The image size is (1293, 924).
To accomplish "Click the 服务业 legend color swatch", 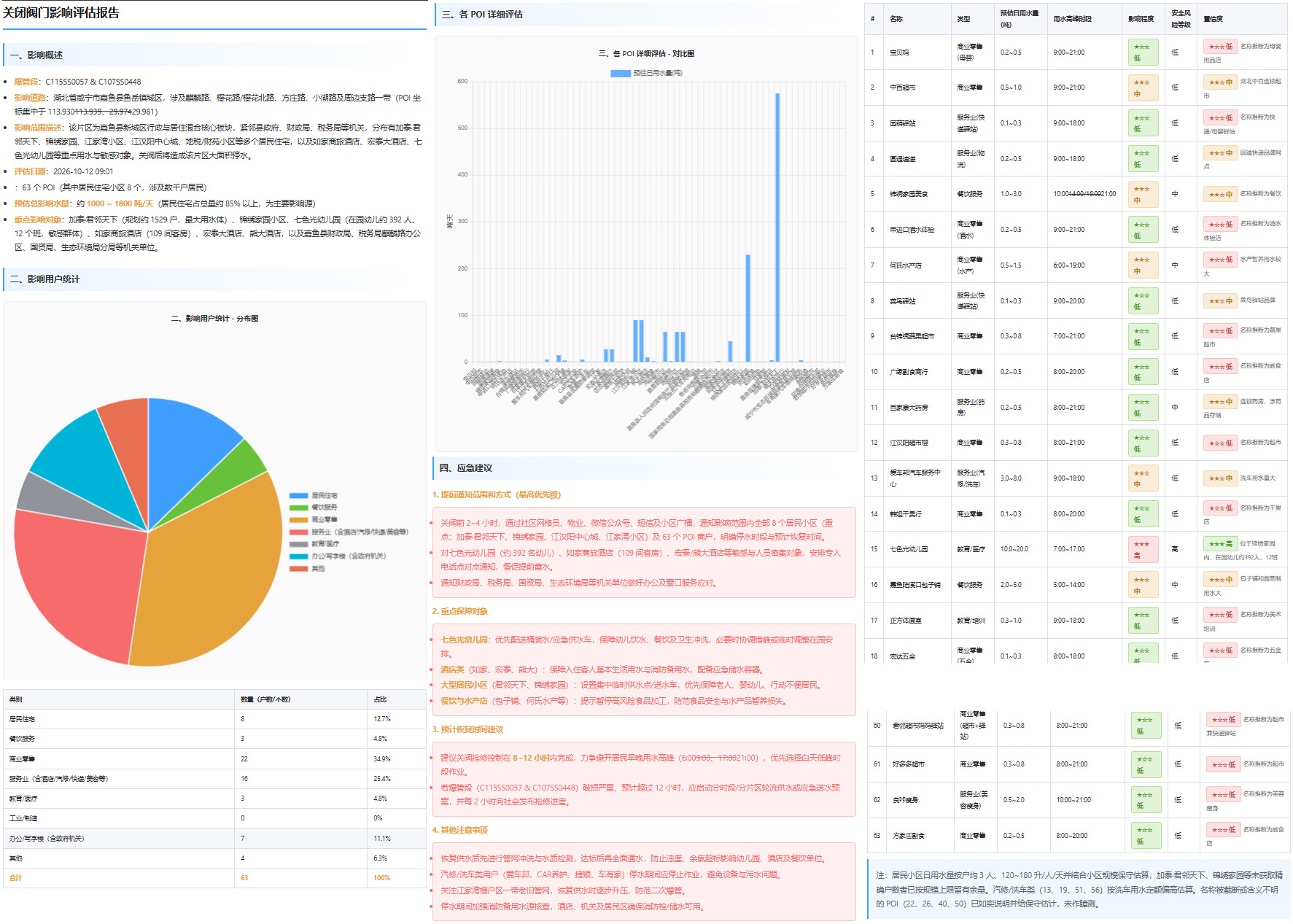I will click(298, 532).
